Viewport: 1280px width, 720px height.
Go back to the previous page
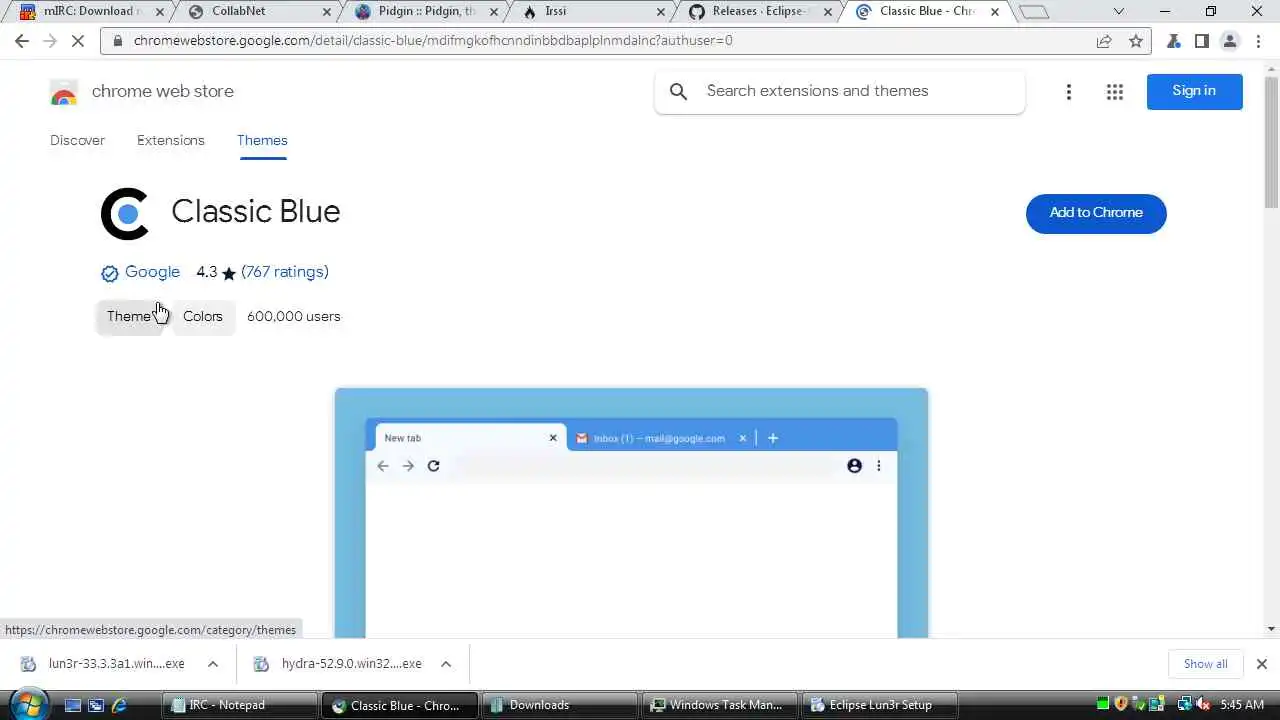(22, 41)
